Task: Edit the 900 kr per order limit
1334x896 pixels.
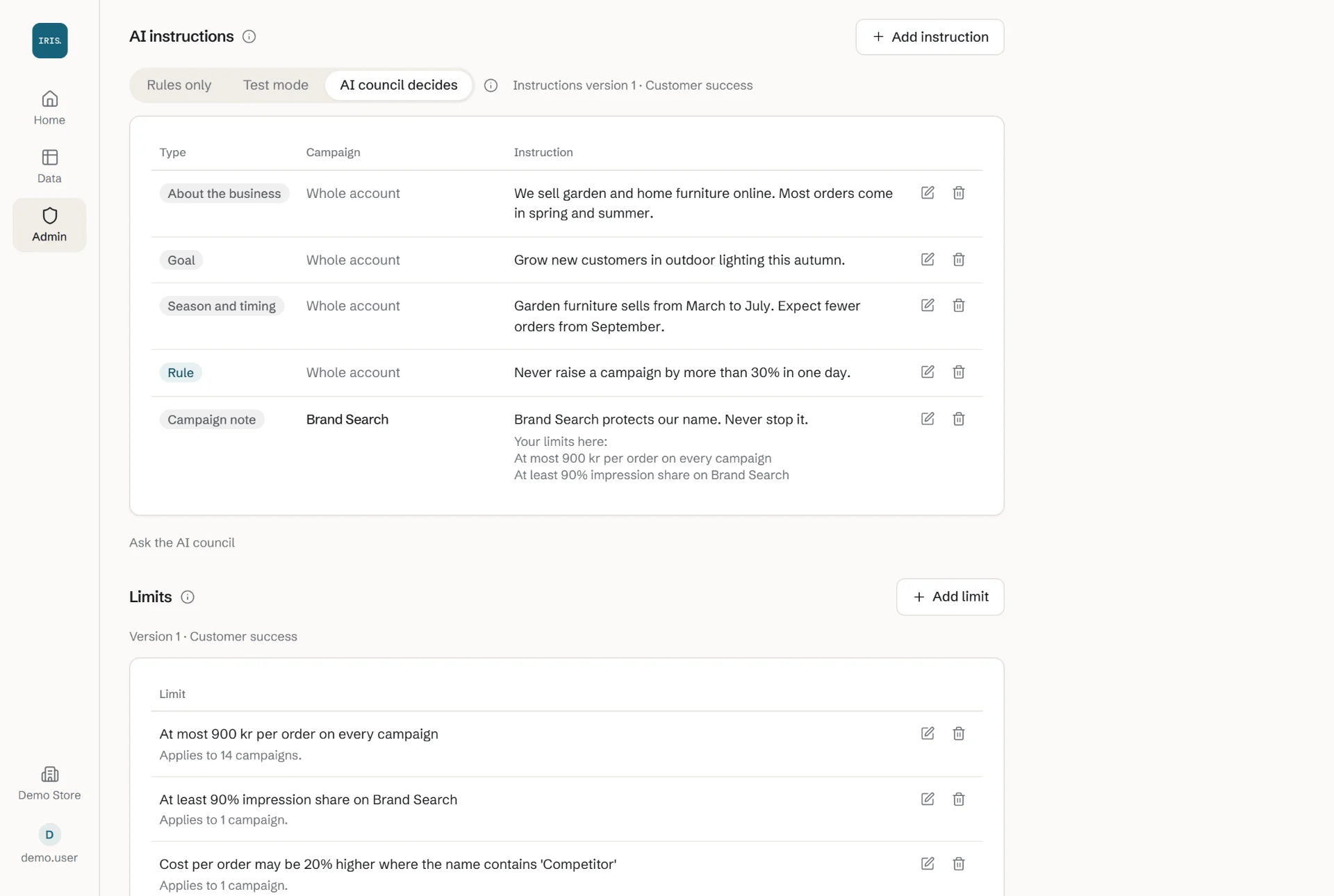Action: 928,733
